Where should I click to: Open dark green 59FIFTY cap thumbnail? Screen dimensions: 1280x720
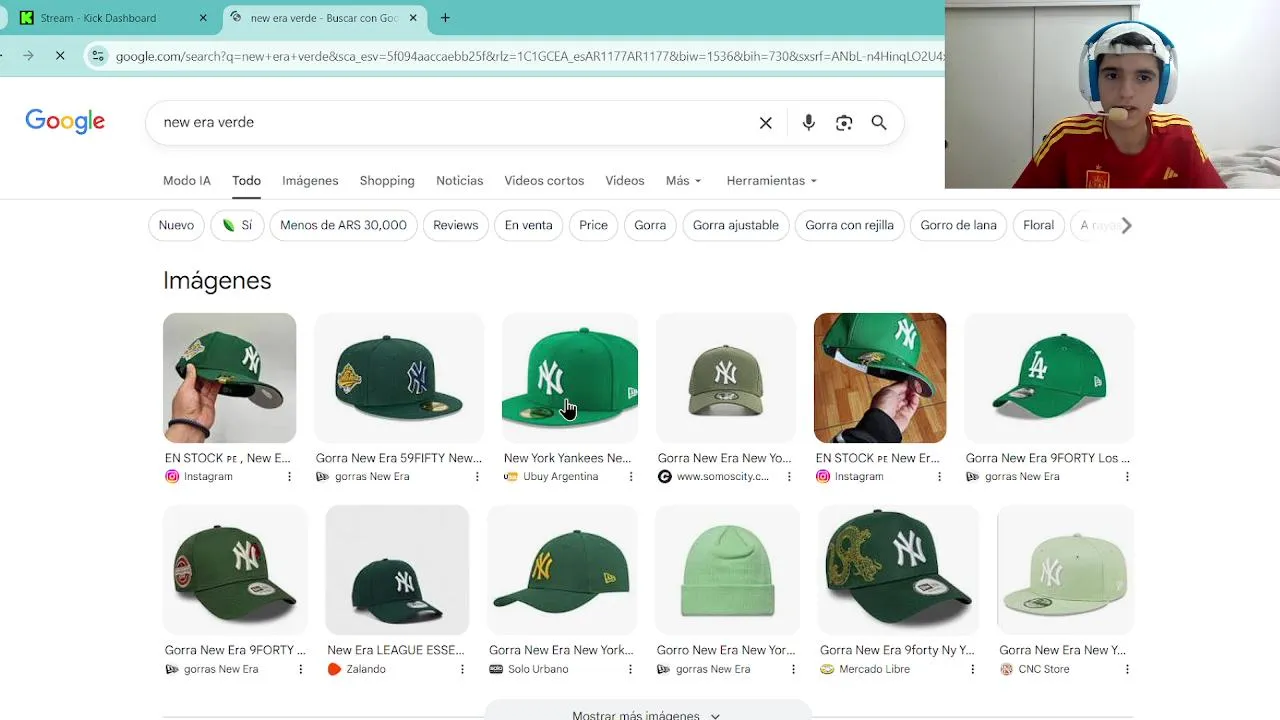399,378
